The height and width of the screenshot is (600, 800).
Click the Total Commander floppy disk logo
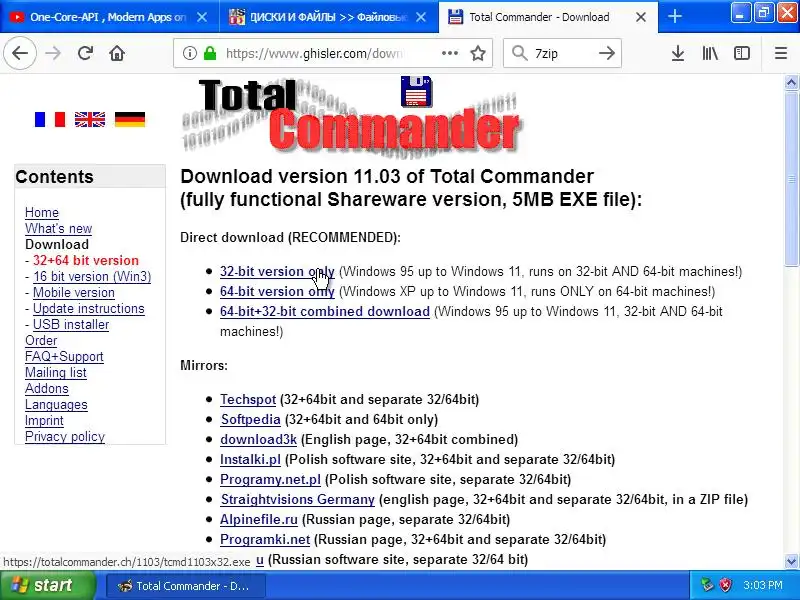pyautogui.click(x=416, y=91)
